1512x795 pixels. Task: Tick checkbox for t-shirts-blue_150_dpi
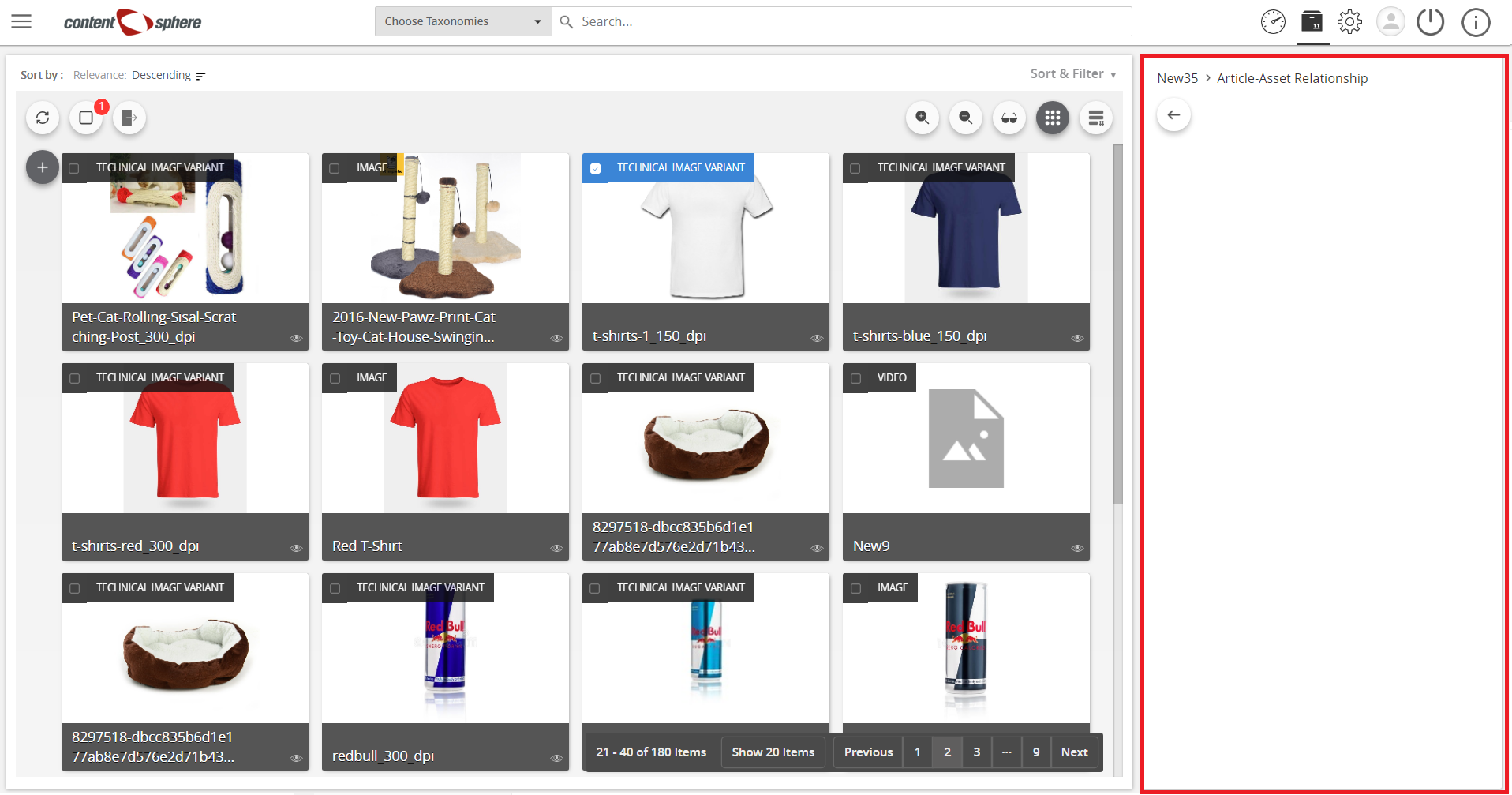click(855, 168)
